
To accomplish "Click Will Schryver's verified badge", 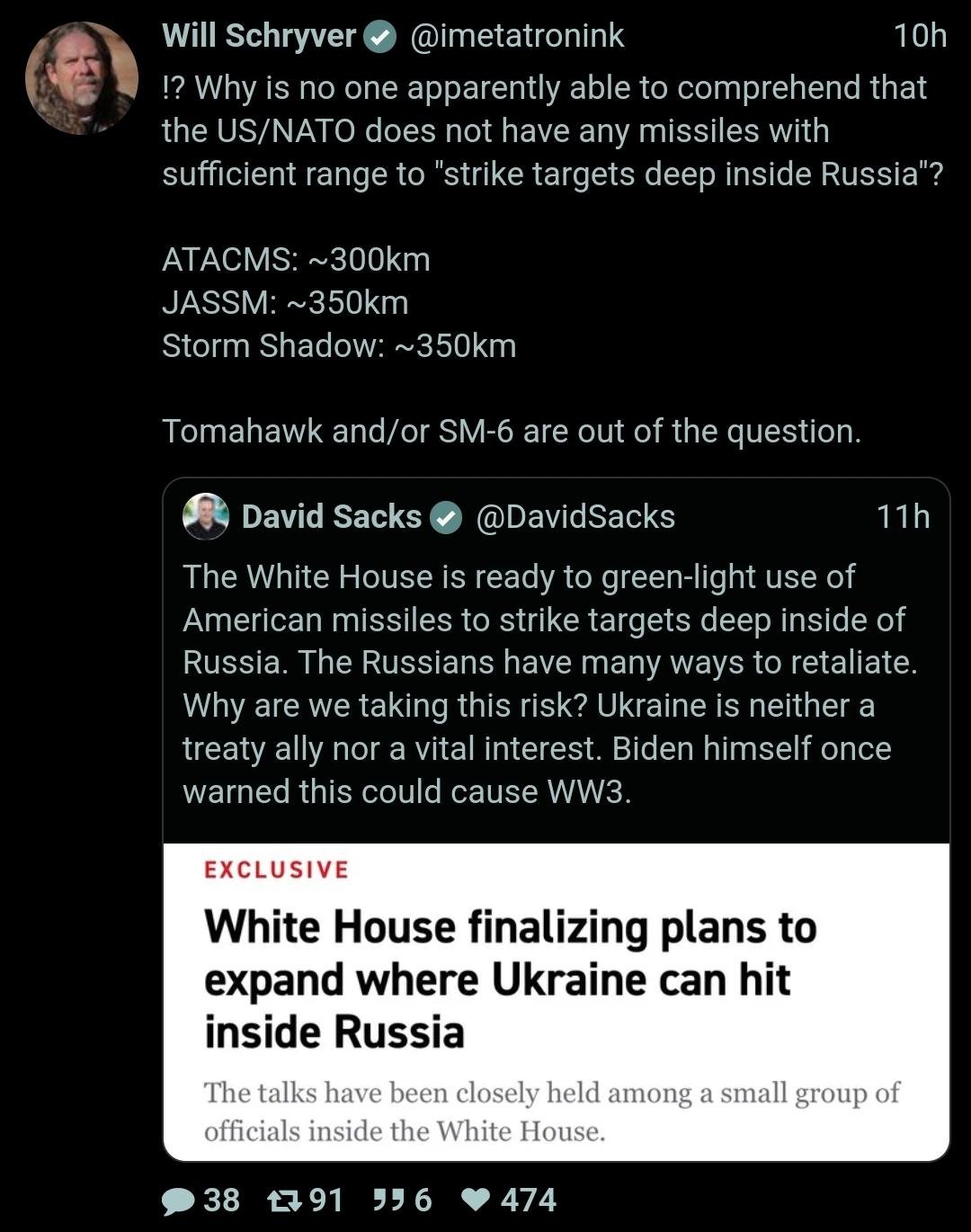I will click(380, 37).
